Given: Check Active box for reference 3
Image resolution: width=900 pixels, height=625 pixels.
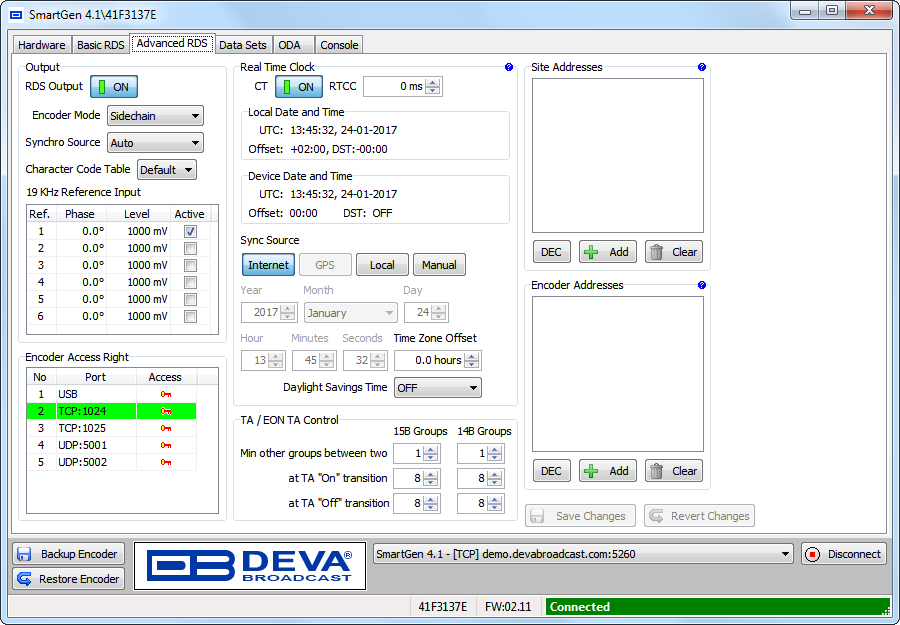Looking at the screenshot, I should (x=190, y=265).
